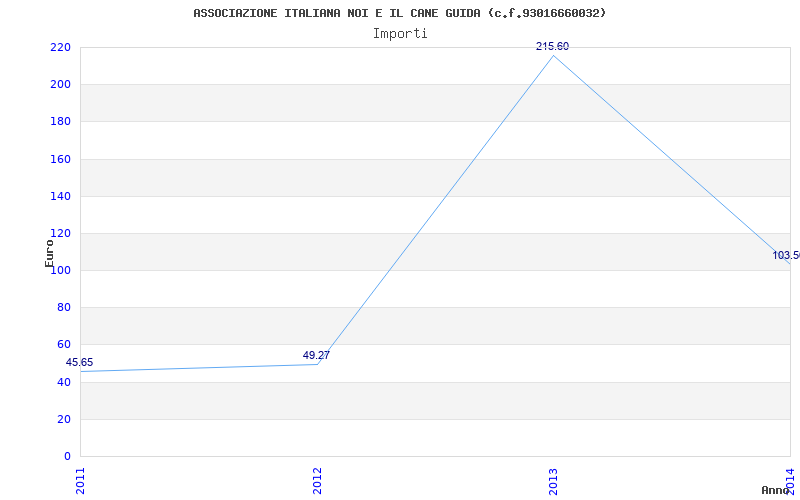Select the Importi subtitle
The width and height of the screenshot is (800, 500).
[400, 34]
